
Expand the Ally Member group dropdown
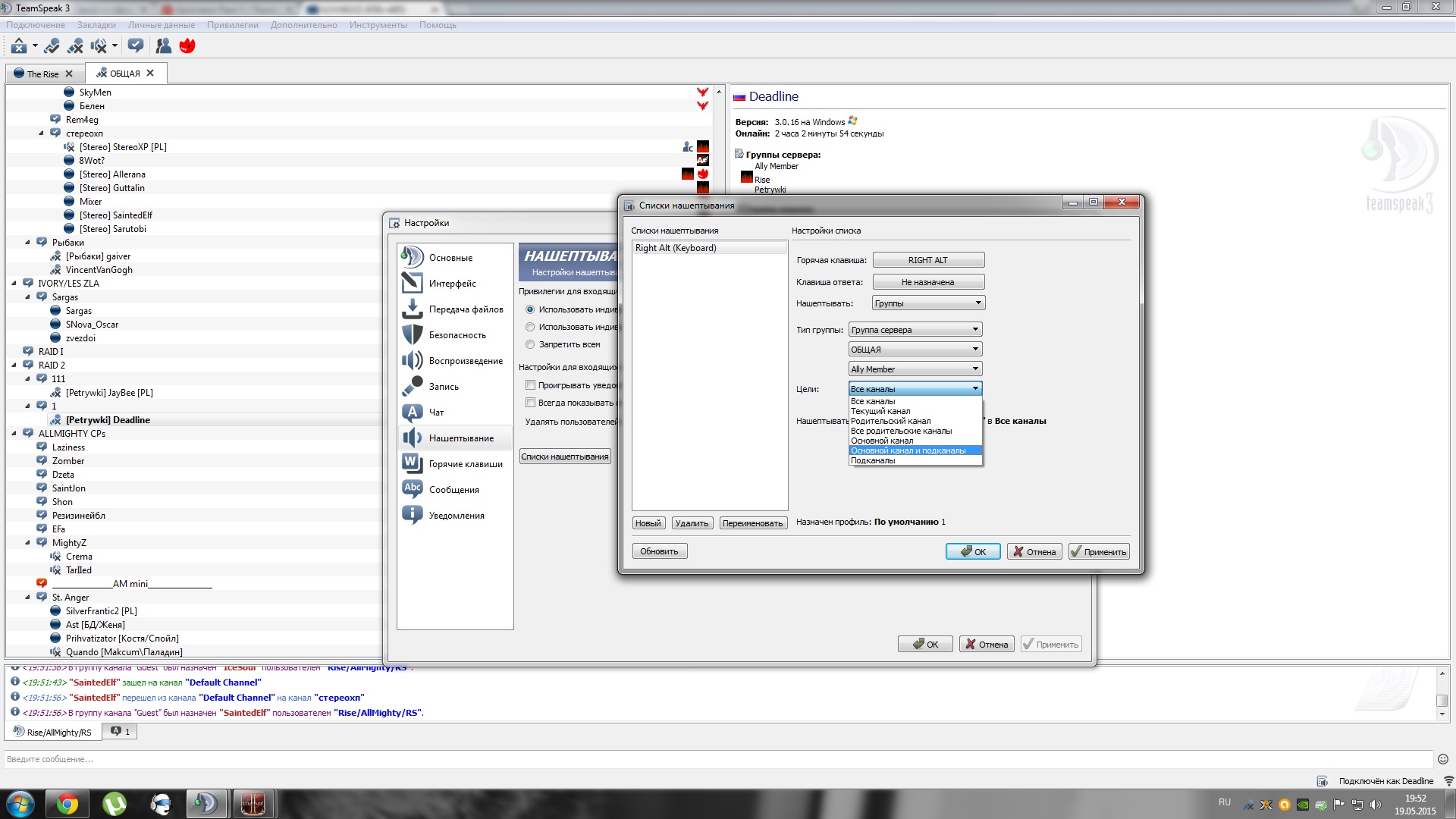(x=915, y=369)
